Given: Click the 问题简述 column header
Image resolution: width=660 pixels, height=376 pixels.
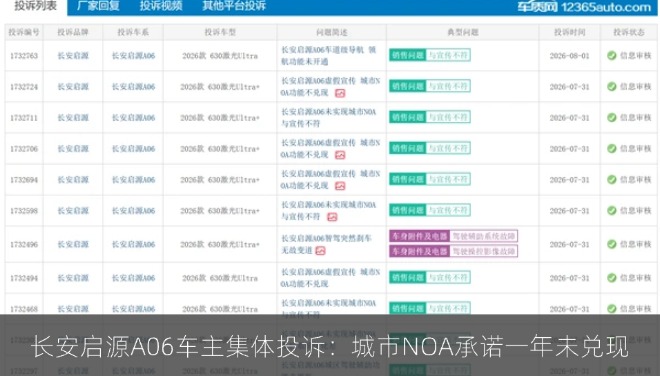Looking at the screenshot, I should coord(332,32).
